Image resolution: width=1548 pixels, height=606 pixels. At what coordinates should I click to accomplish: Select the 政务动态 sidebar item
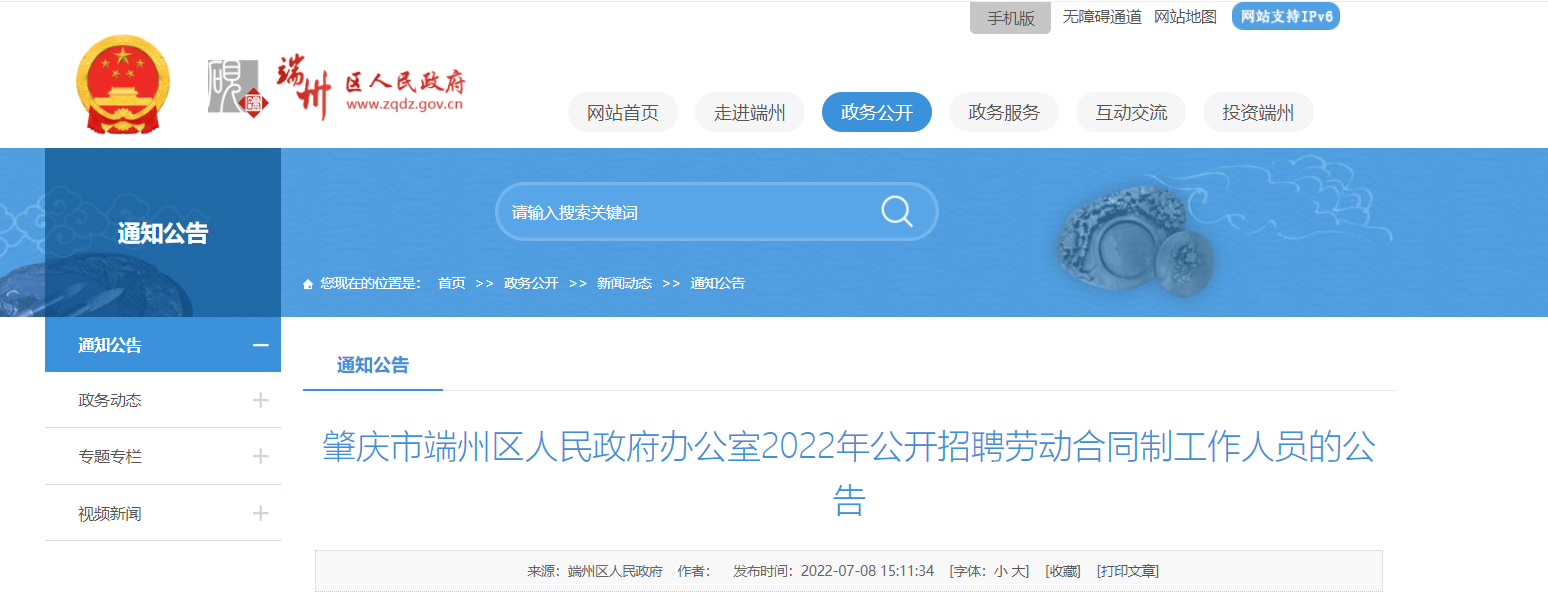point(163,400)
